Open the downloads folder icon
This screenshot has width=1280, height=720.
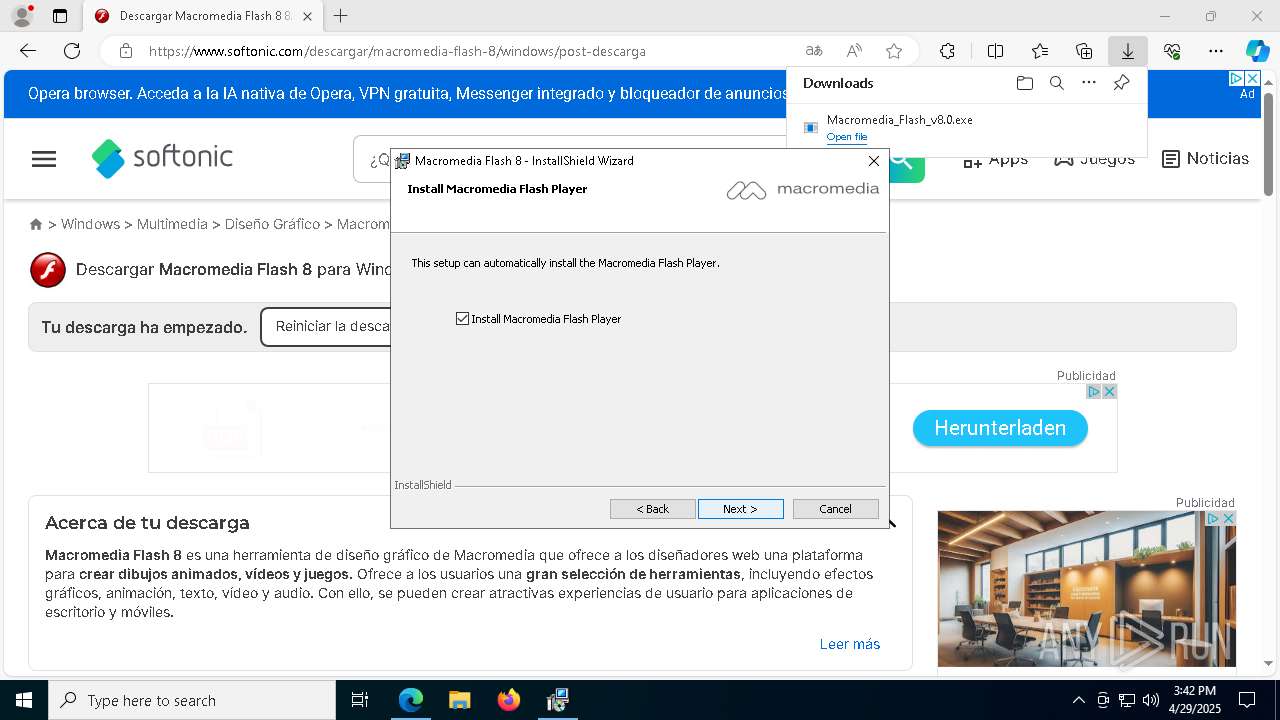(1024, 83)
